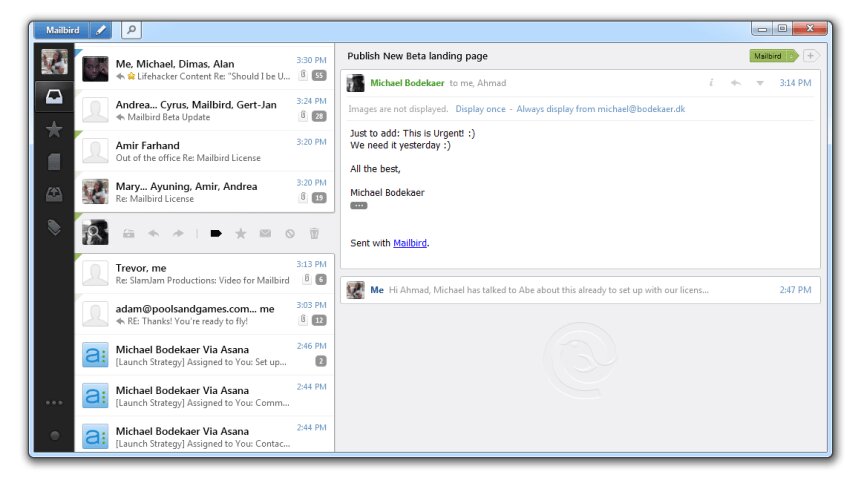Click Asana logo on 2:46 PM email
The width and height of the screenshot is (864, 489).
pyautogui.click(x=95, y=355)
